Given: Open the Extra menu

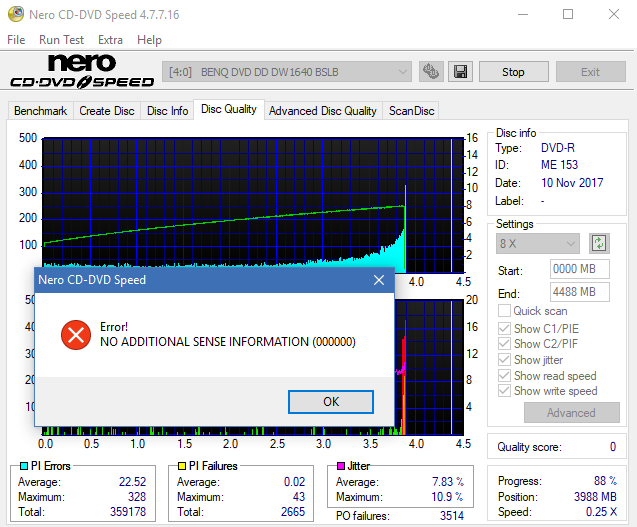Looking at the screenshot, I should [x=110, y=40].
